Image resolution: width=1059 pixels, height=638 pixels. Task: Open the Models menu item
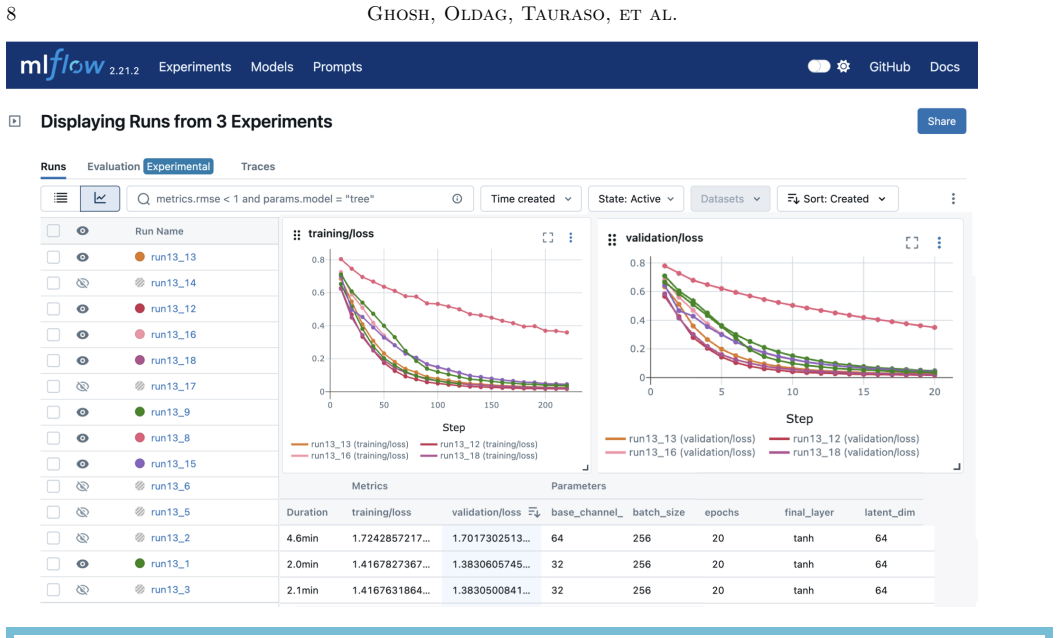point(272,67)
